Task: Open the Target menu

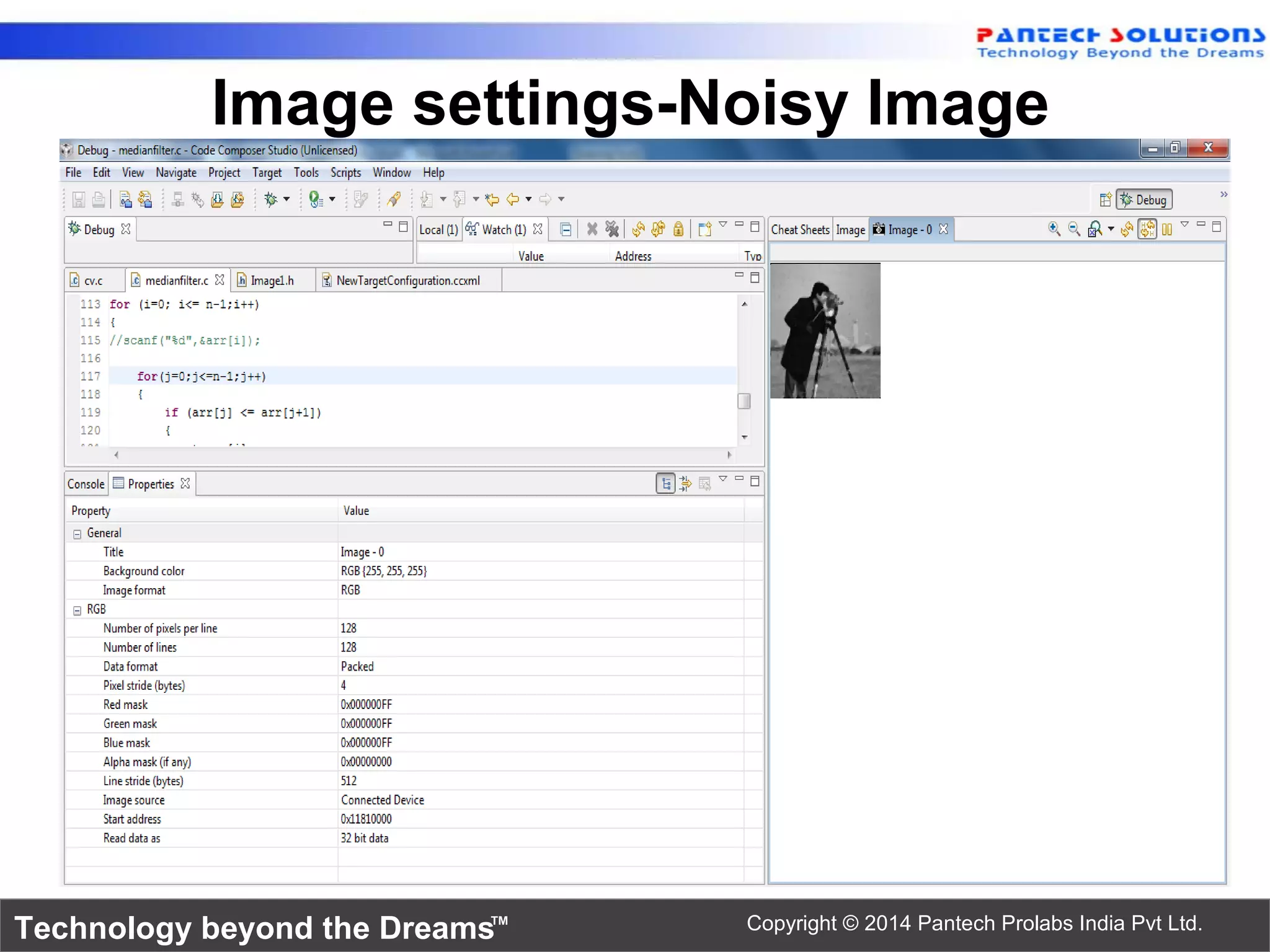Action: coord(267,173)
